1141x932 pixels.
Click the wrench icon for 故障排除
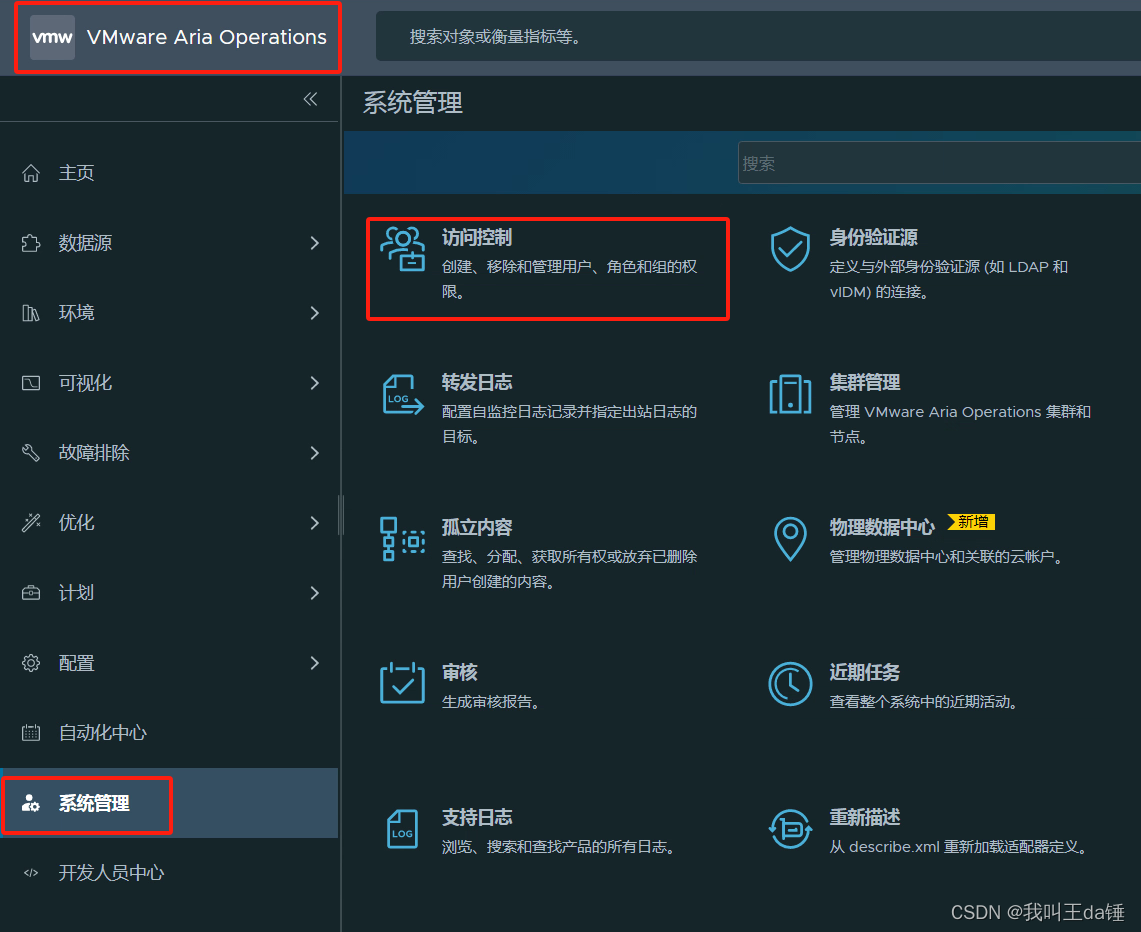[31, 453]
